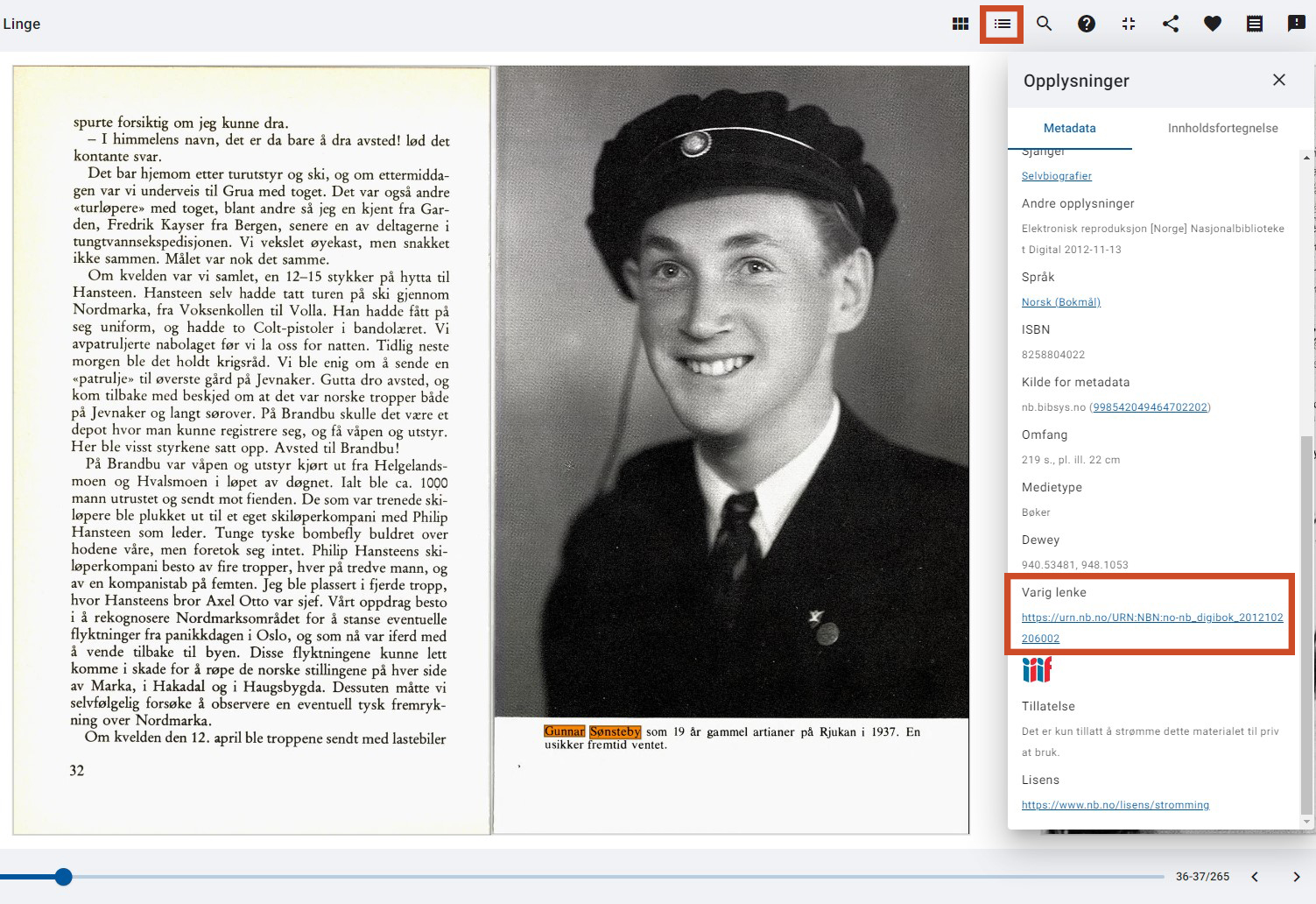Open the help question mark icon
This screenshot has height=904, width=1316.
tap(1087, 24)
